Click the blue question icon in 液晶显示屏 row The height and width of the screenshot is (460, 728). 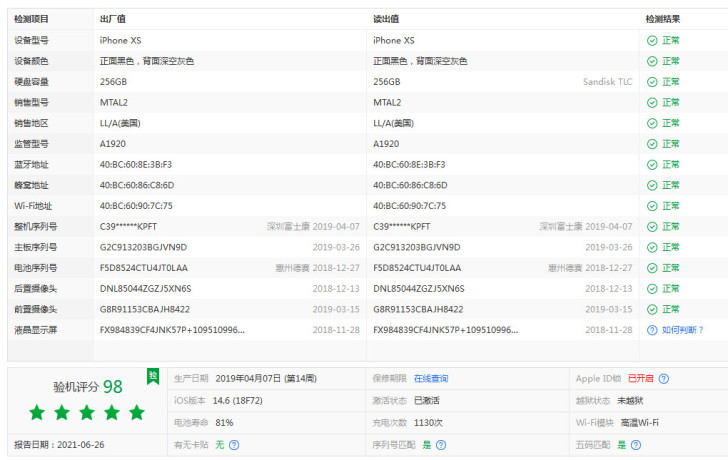coord(652,330)
